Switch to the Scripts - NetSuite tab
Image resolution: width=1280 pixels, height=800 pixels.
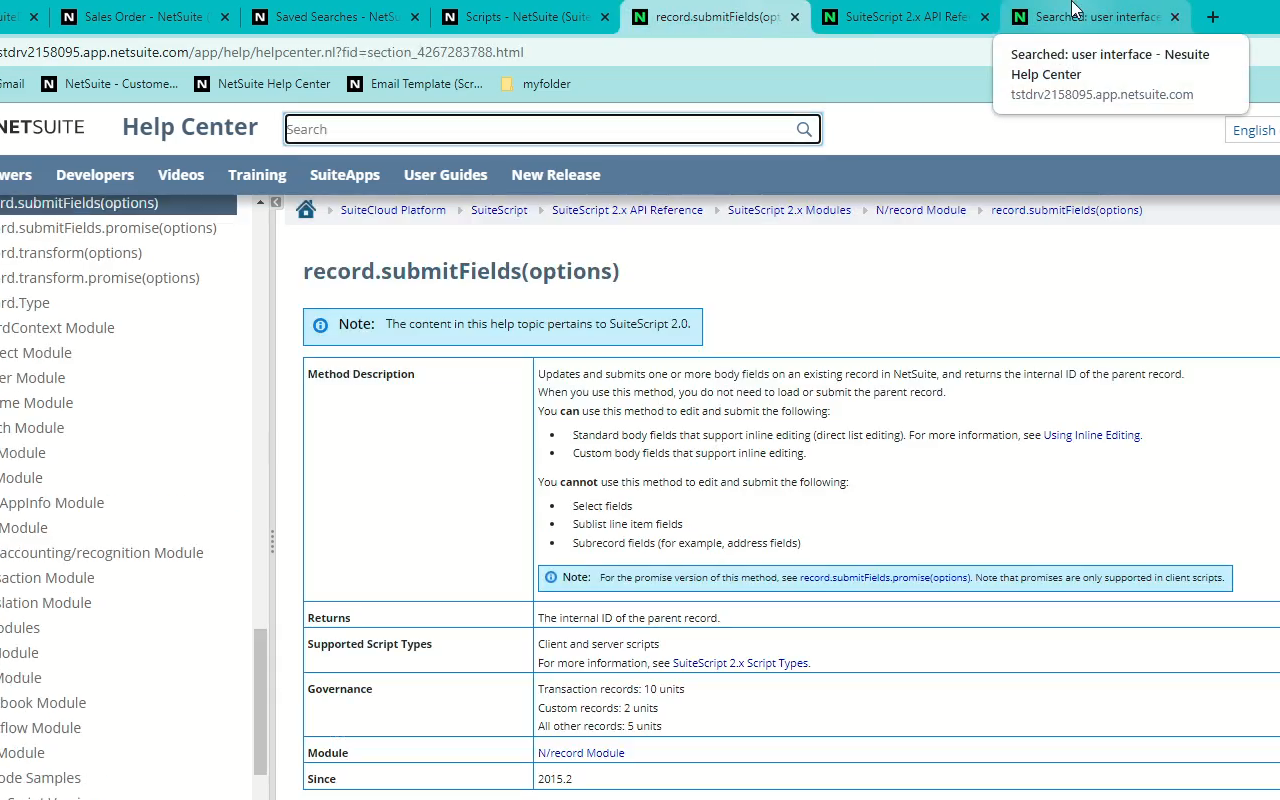(525, 17)
